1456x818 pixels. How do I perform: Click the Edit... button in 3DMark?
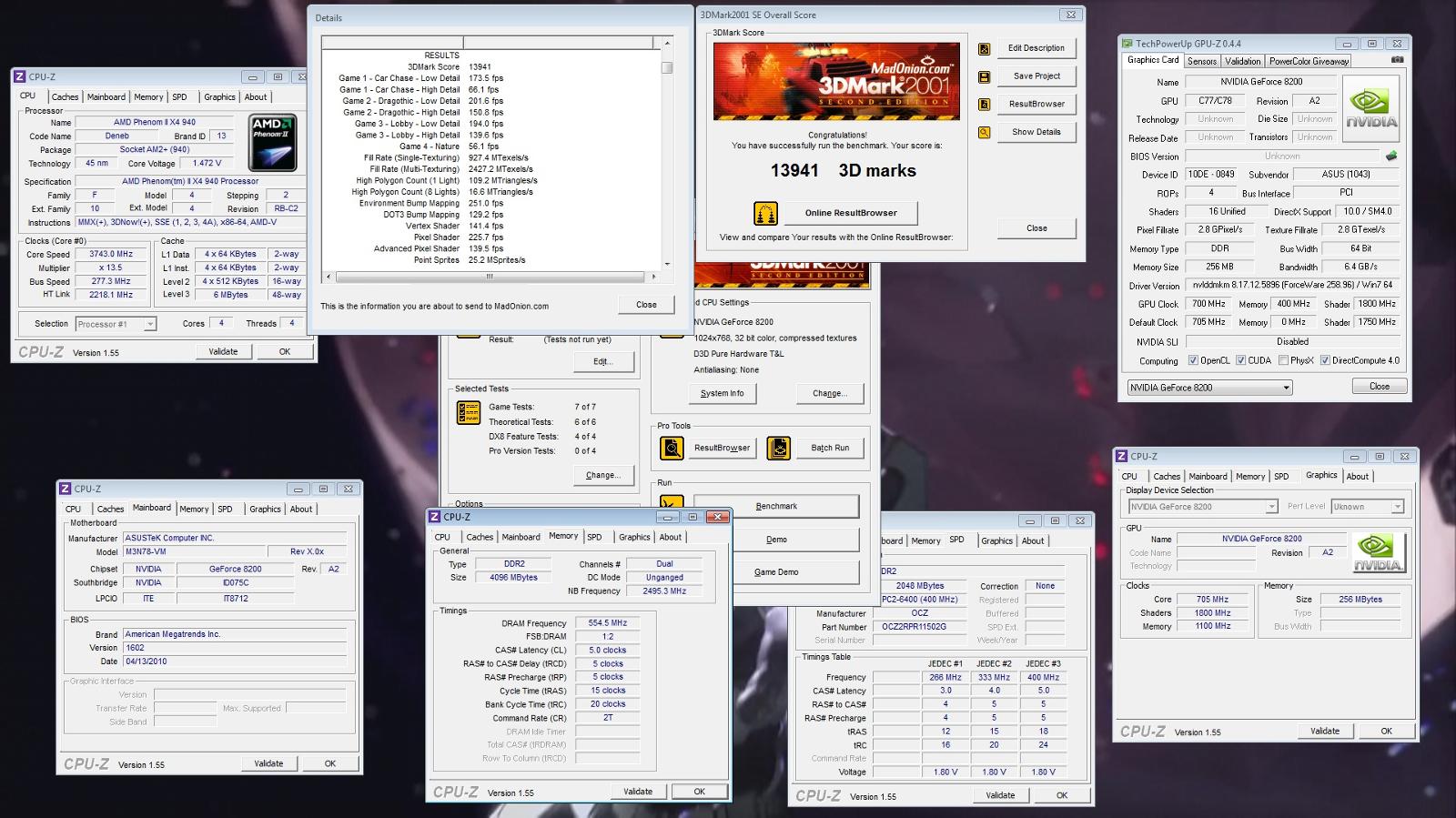click(x=602, y=361)
